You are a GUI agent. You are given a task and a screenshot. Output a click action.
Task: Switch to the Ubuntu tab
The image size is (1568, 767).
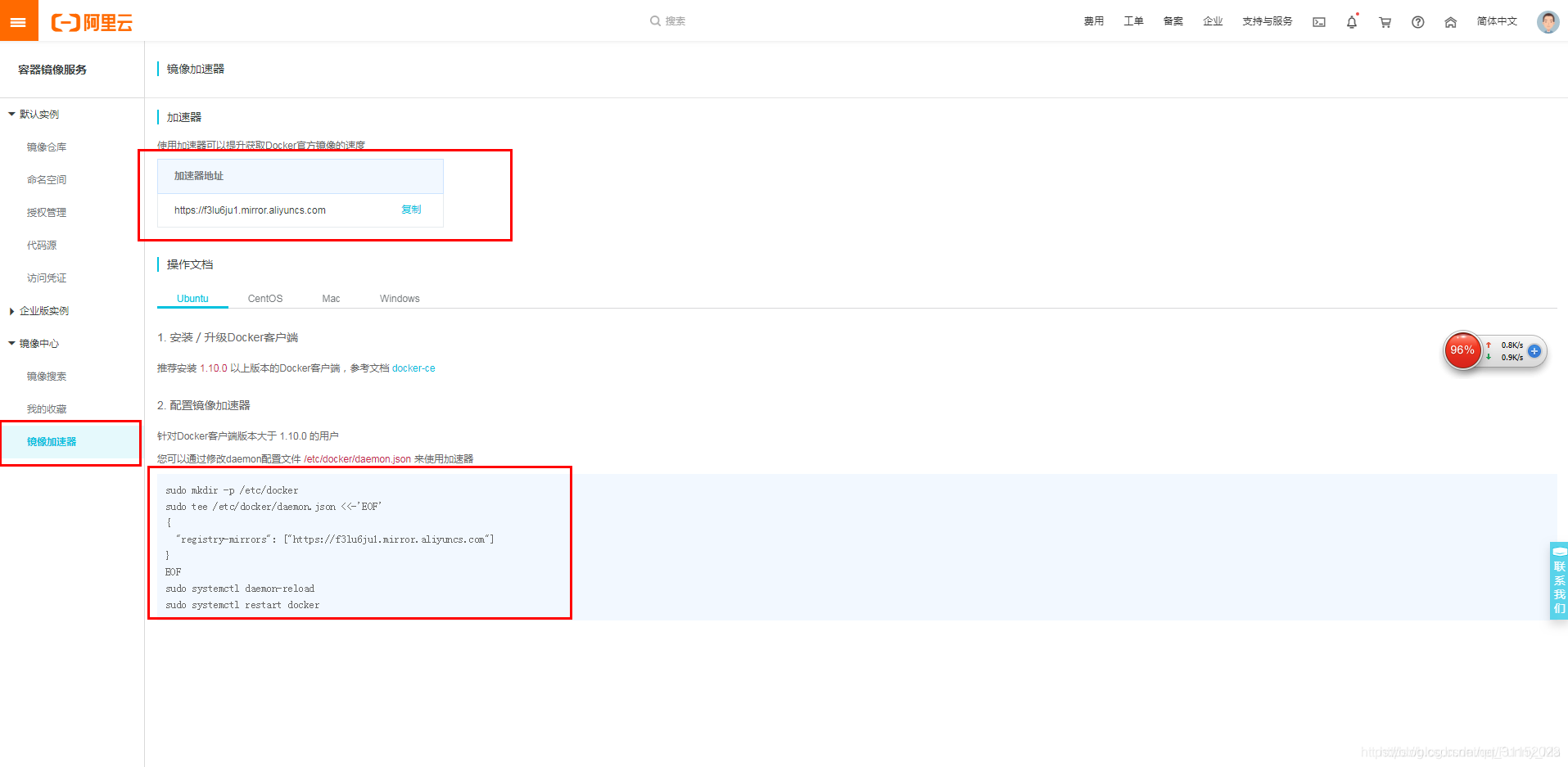tap(192, 299)
